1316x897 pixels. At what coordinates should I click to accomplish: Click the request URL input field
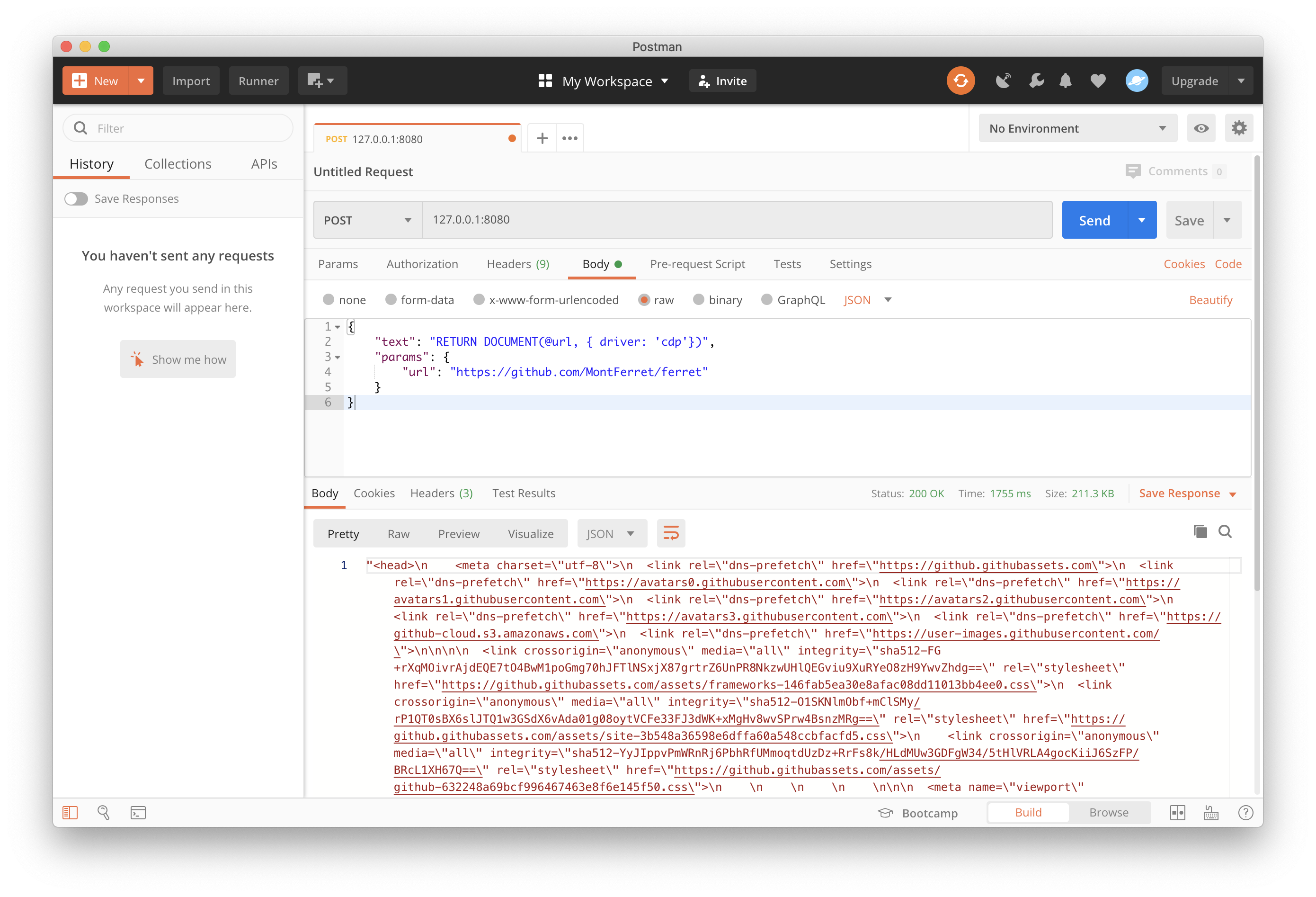click(x=736, y=220)
